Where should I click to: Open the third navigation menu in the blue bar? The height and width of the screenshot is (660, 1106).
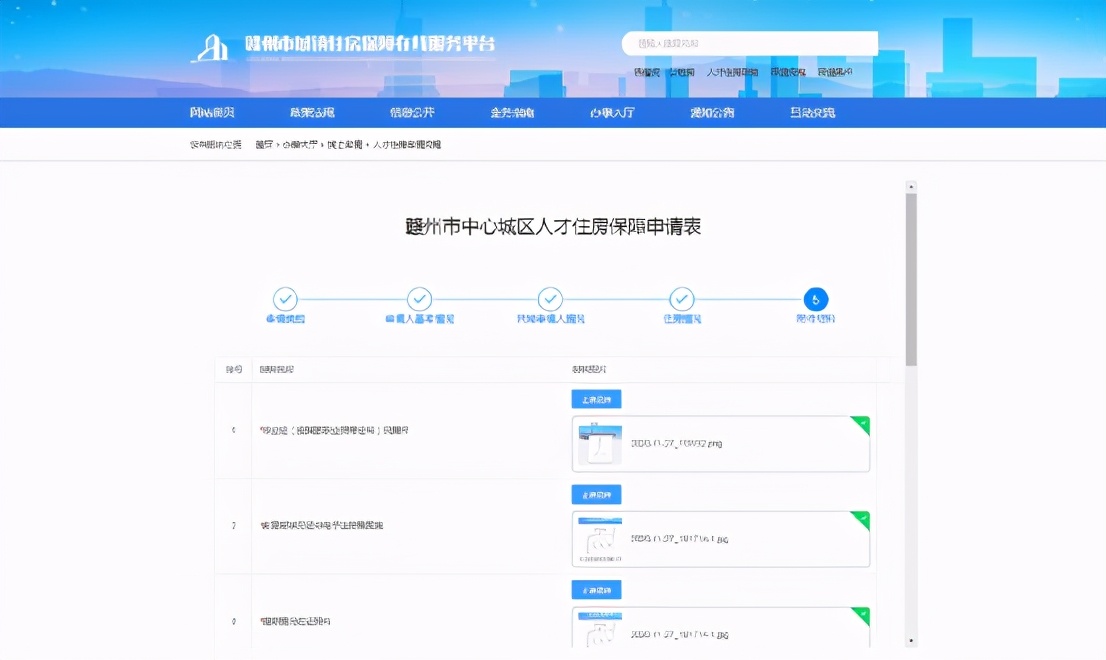tap(411, 111)
